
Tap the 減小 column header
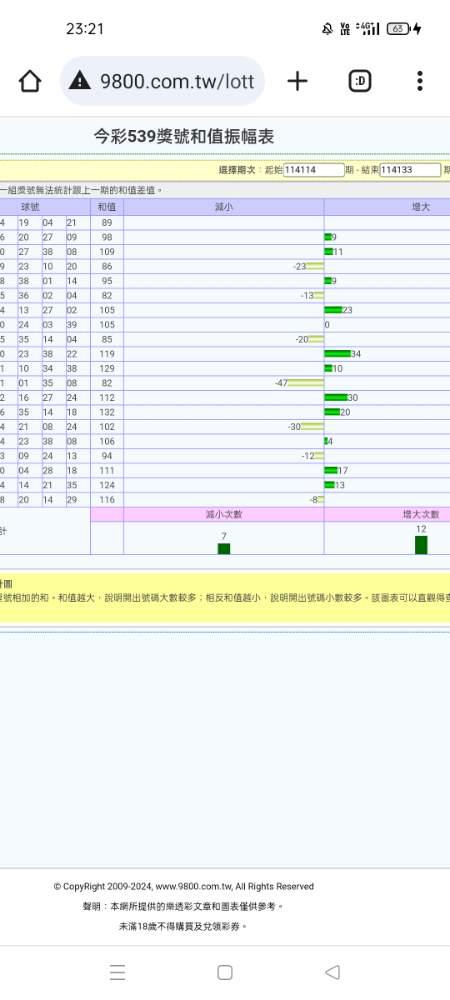(x=224, y=207)
